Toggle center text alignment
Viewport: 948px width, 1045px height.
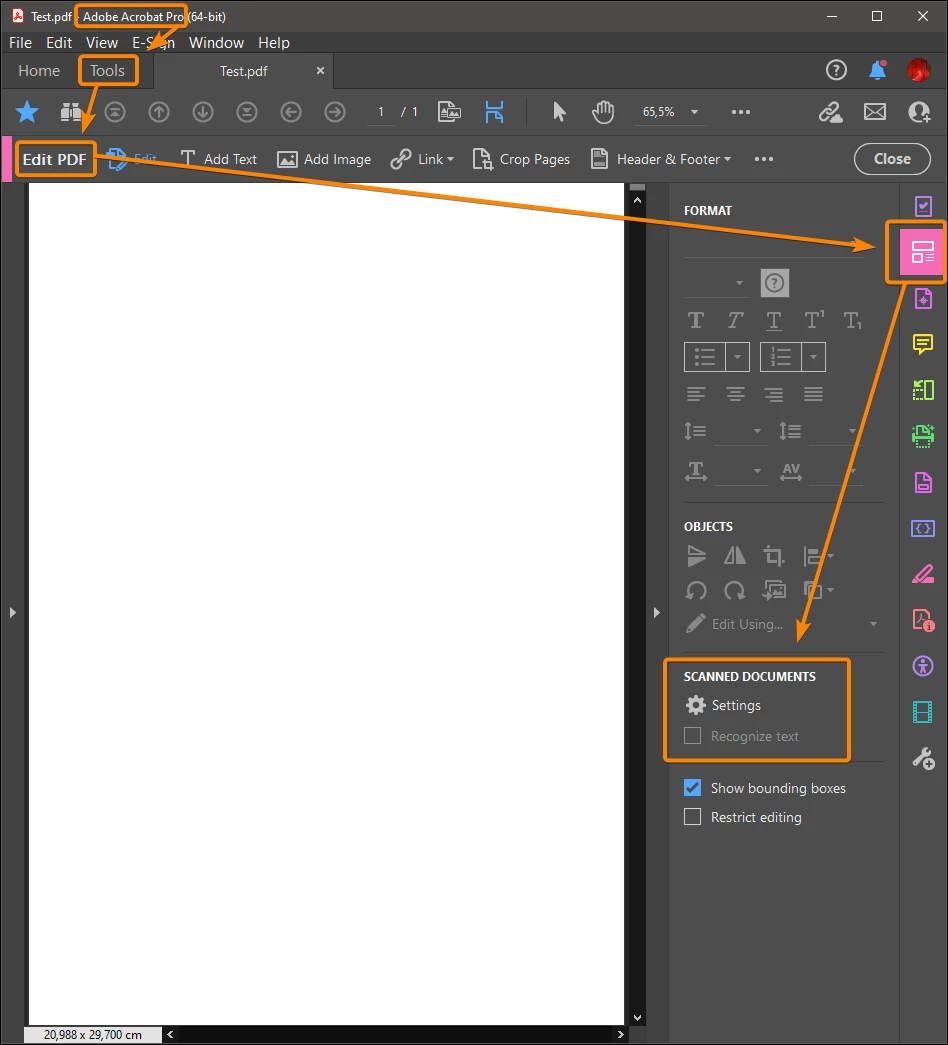click(x=735, y=394)
